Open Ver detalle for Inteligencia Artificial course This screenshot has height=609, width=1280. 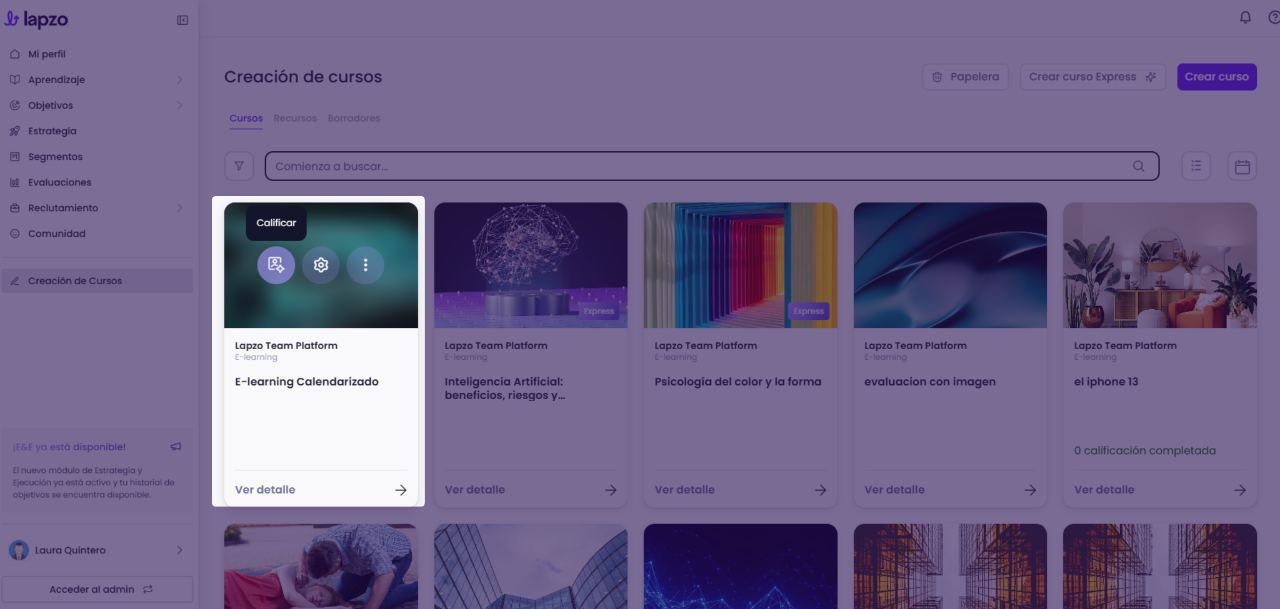coord(475,490)
